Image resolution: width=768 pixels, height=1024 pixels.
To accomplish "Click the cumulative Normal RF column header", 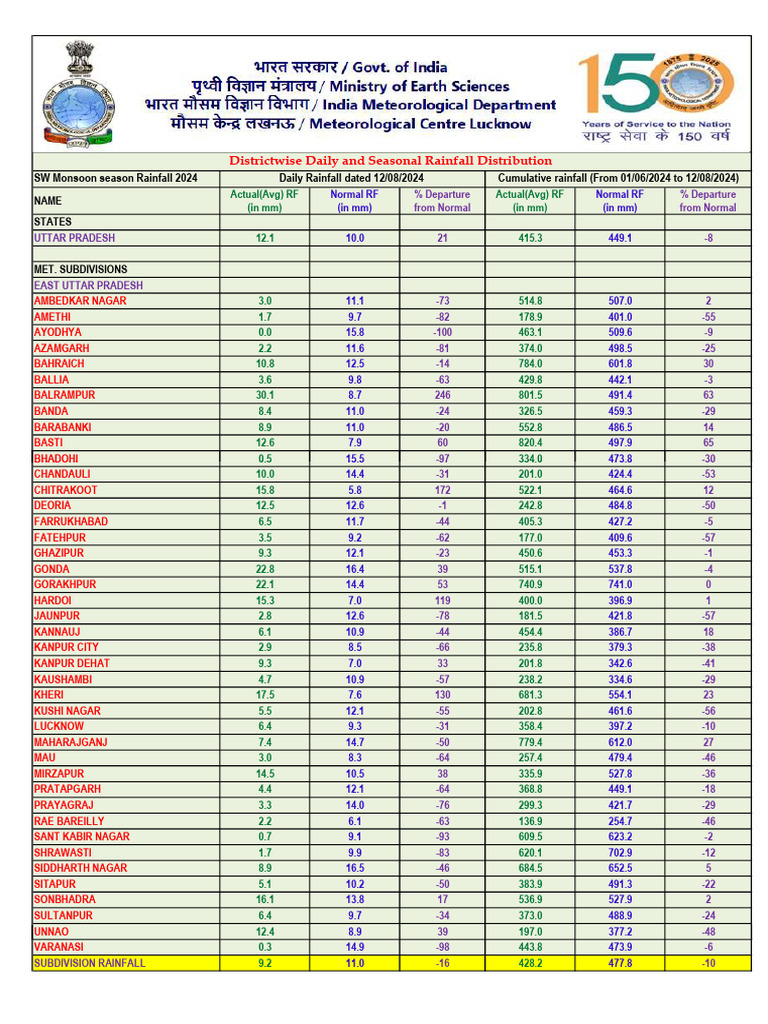I will click(x=620, y=201).
